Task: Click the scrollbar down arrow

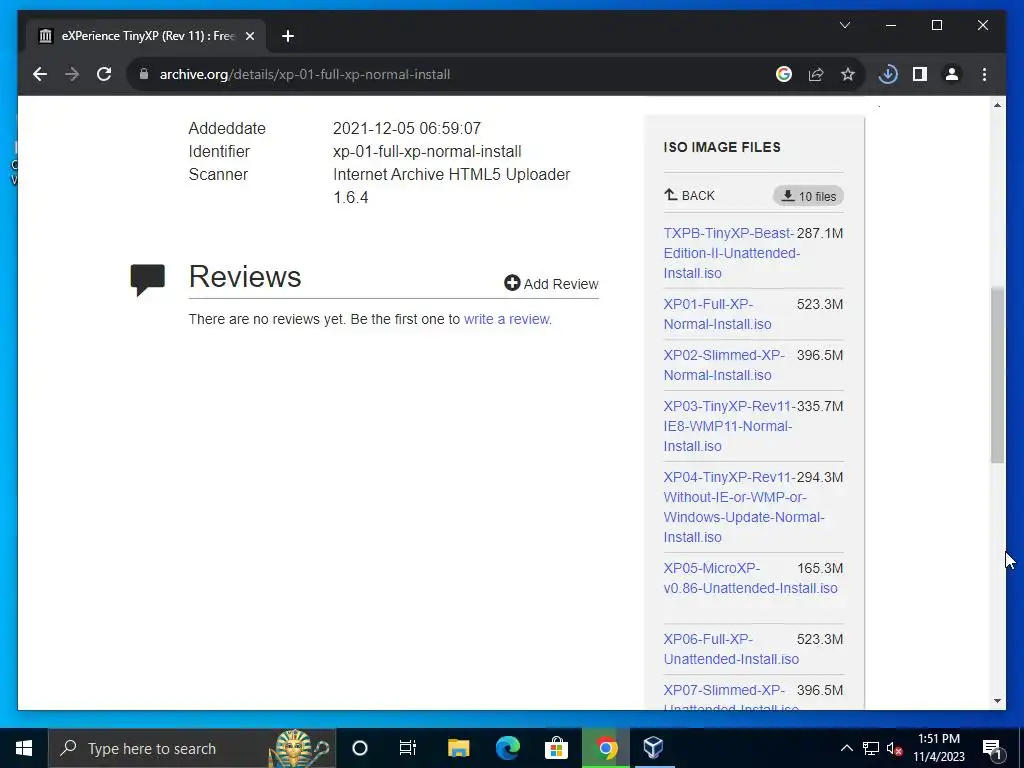Action: (997, 701)
